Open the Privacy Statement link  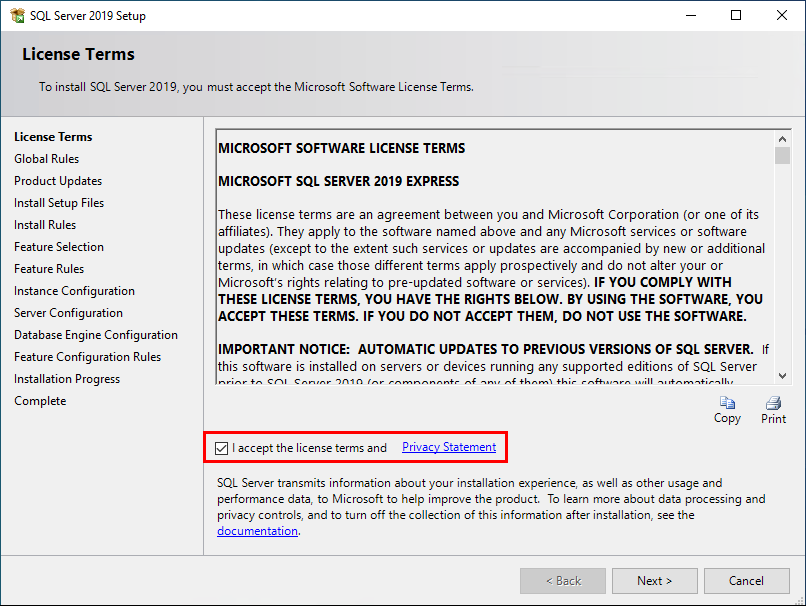pos(448,447)
